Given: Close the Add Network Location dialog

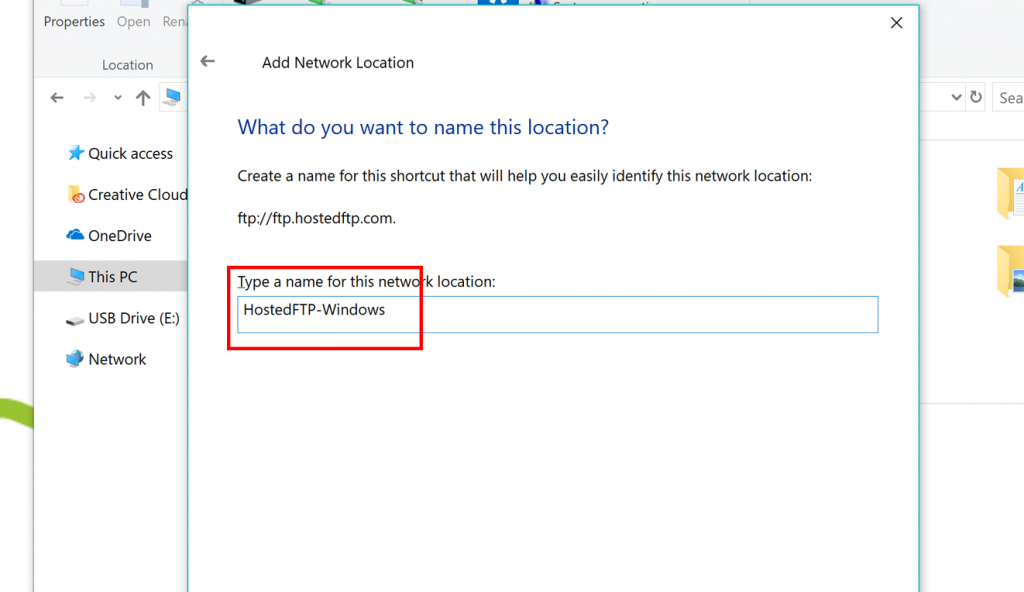Looking at the screenshot, I should (896, 23).
